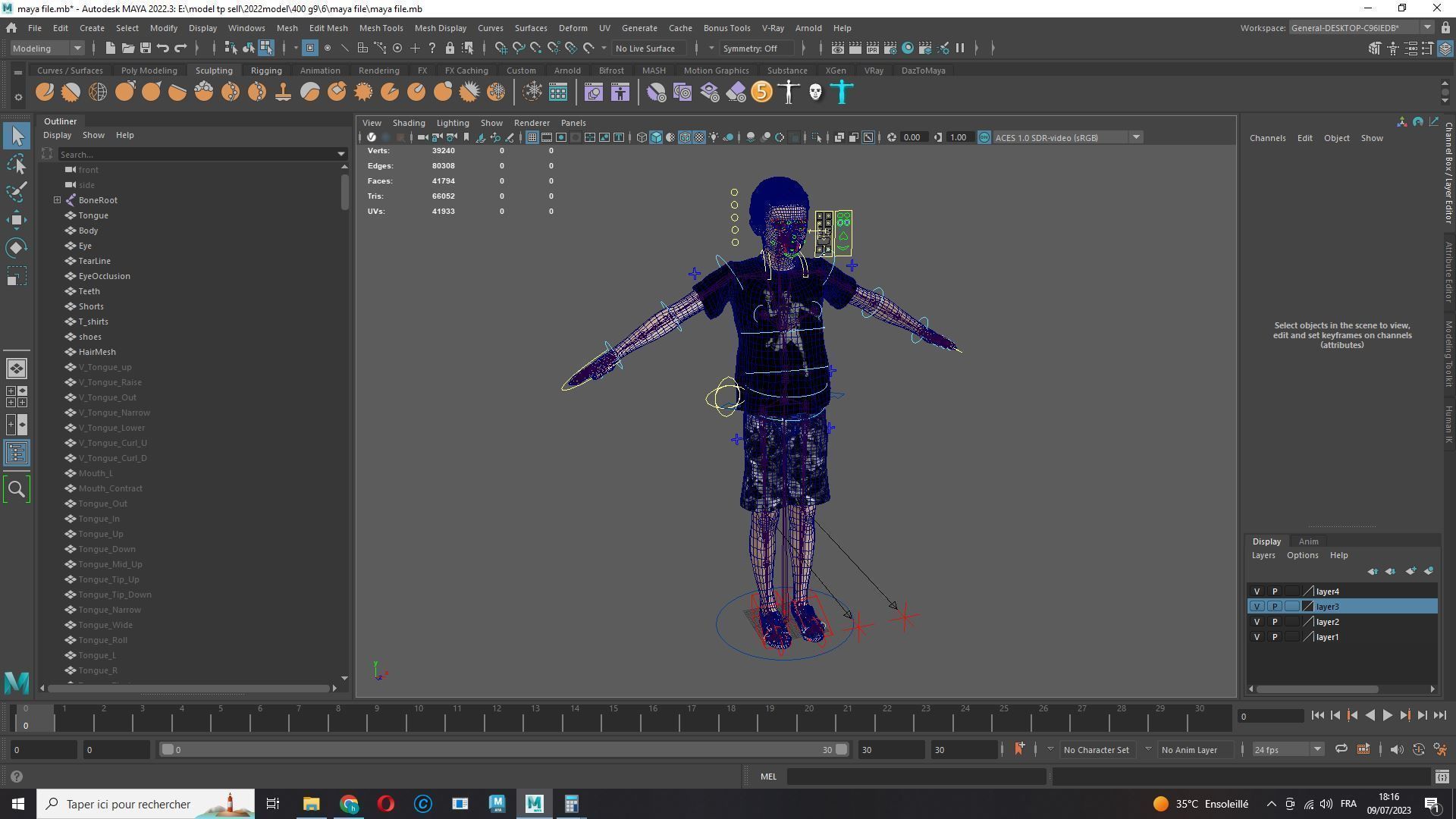The width and height of the screenshot is (1456, 819).
Task: Pick the Lasso select tool
Action: 16,164
